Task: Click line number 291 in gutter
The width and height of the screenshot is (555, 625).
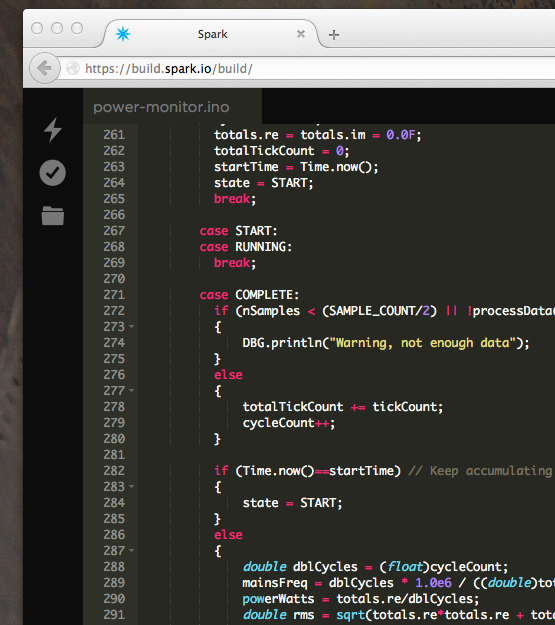Action: click(114, 614)
